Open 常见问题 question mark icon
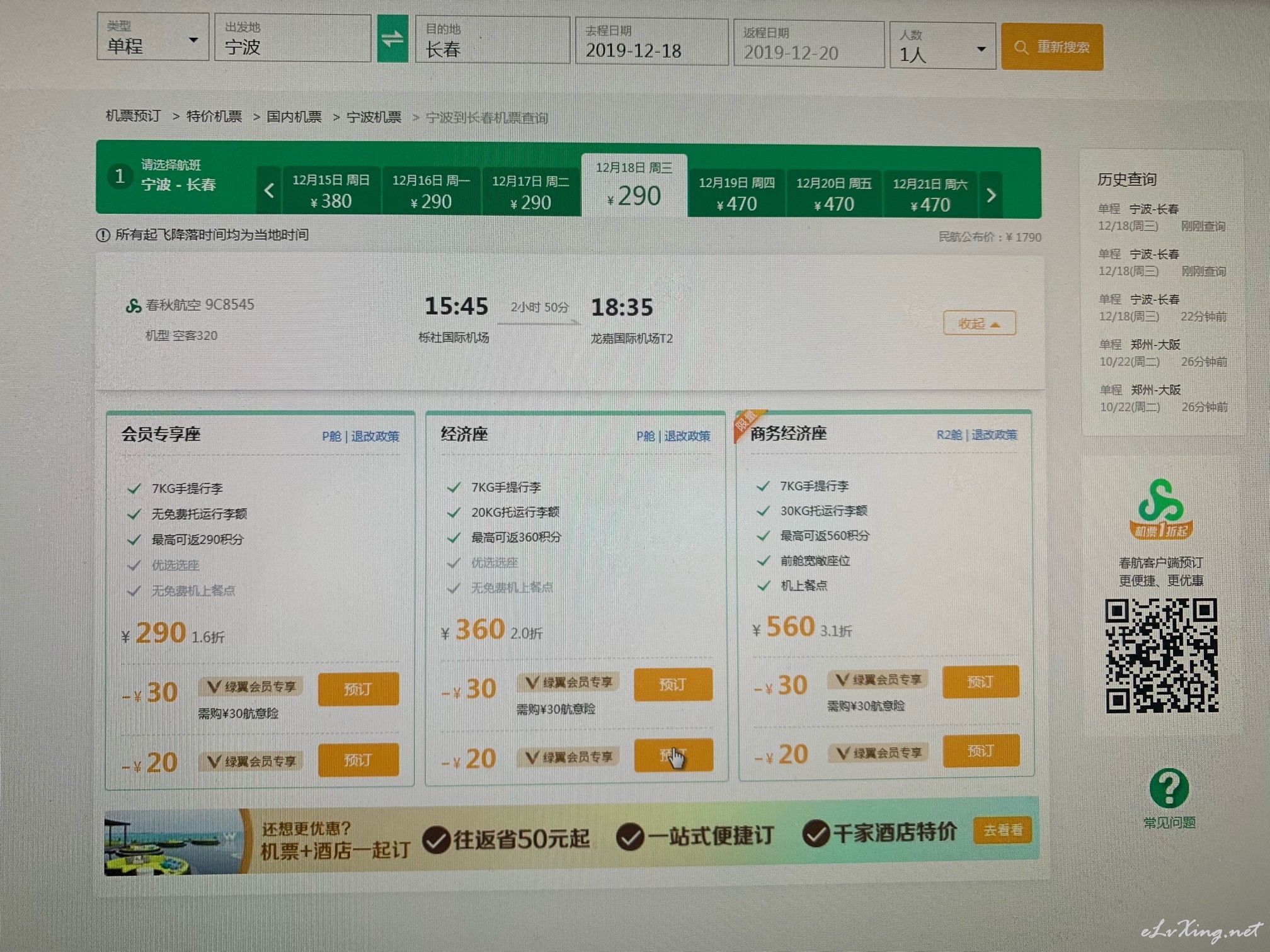Image resolution: width=1270 pixels, height=952 pixels. [x=1169, y=788]
